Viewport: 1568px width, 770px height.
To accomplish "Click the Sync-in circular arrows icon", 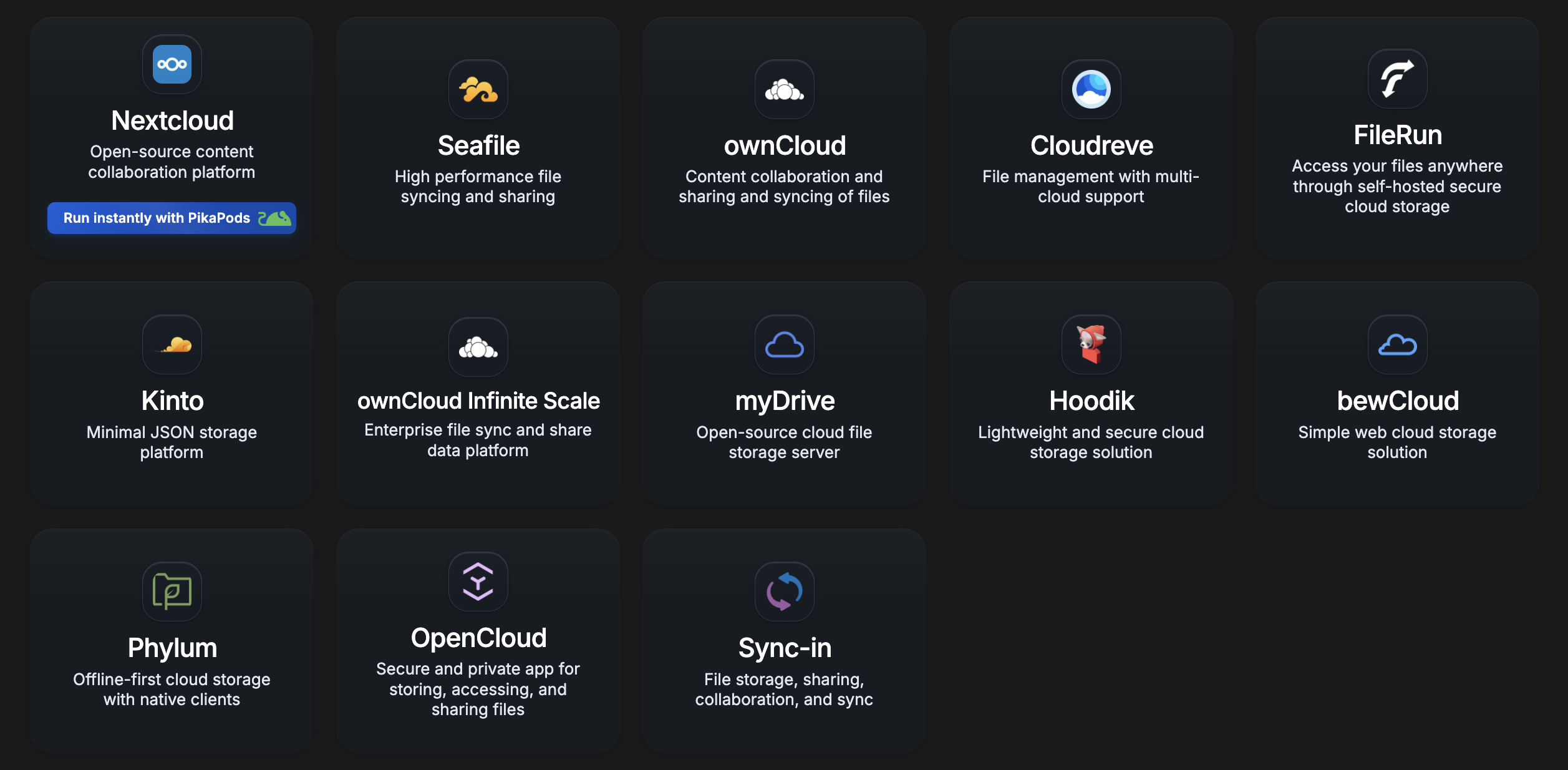I will click(784, 591).
